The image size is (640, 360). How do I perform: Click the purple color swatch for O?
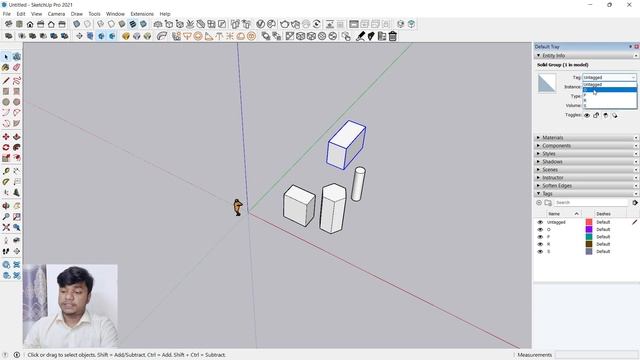(589, 230)
